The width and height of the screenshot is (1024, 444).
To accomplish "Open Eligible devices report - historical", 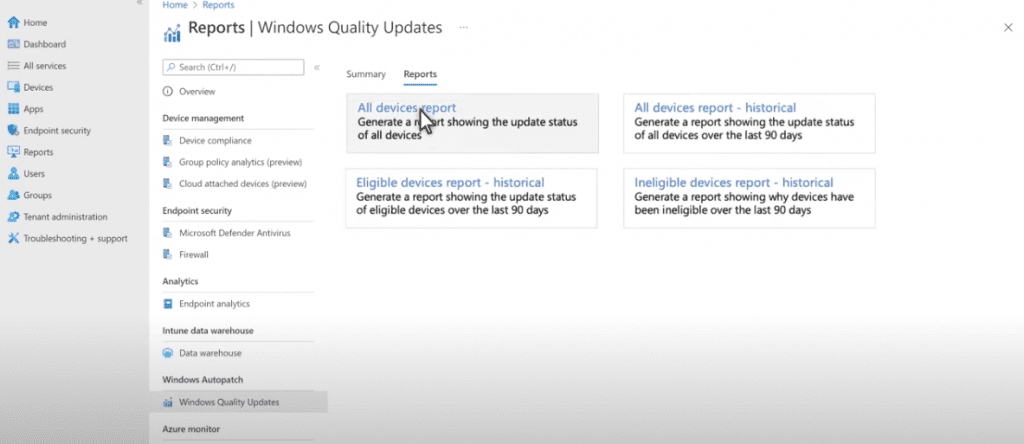I will coord(472,198).
